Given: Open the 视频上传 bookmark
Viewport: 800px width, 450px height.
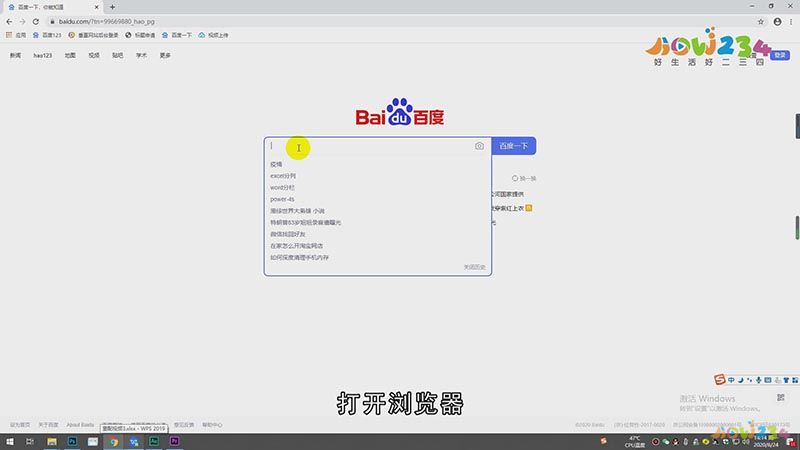Looking at the screenshot, I should (x=213, y=35).
